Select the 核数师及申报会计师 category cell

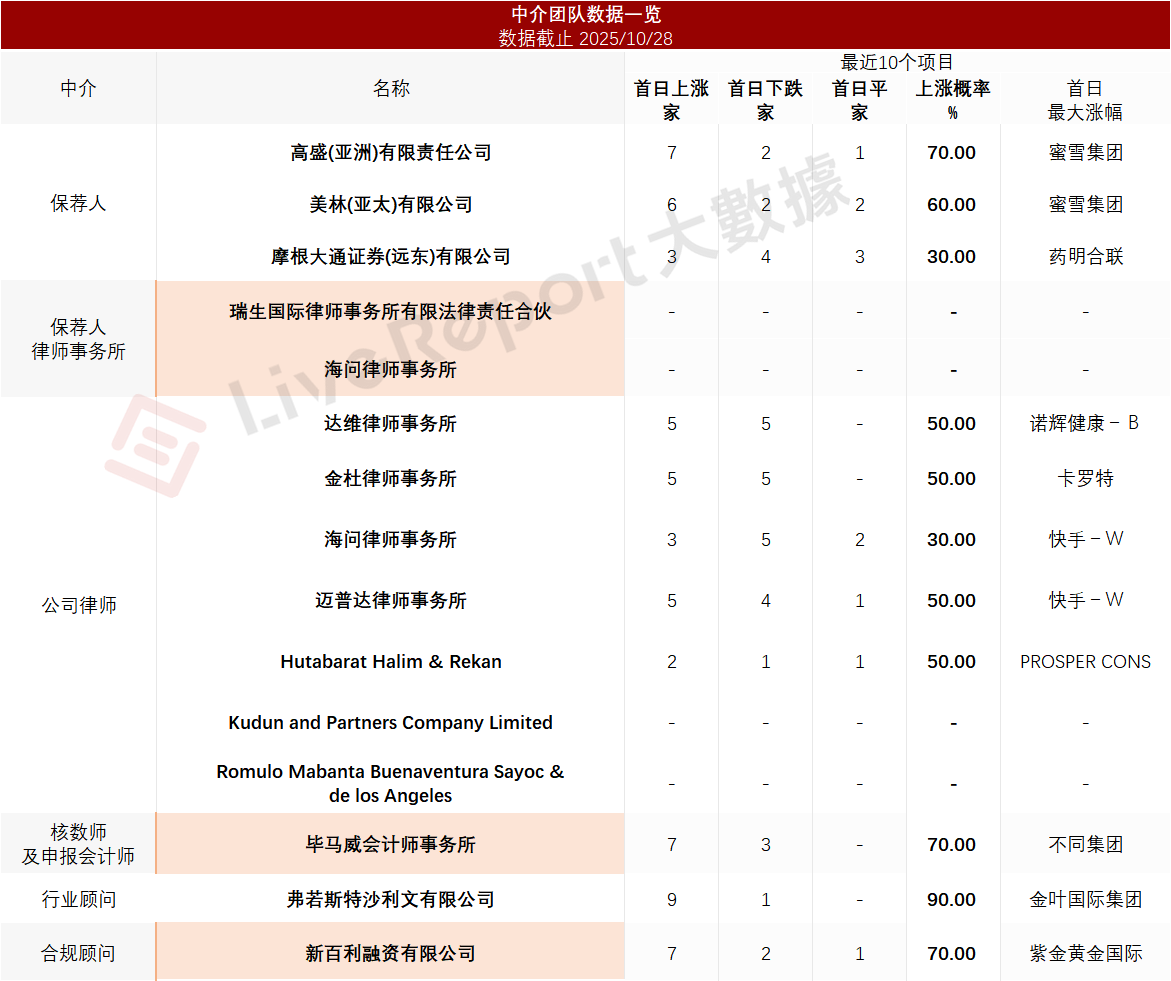(x=78, y=844)
